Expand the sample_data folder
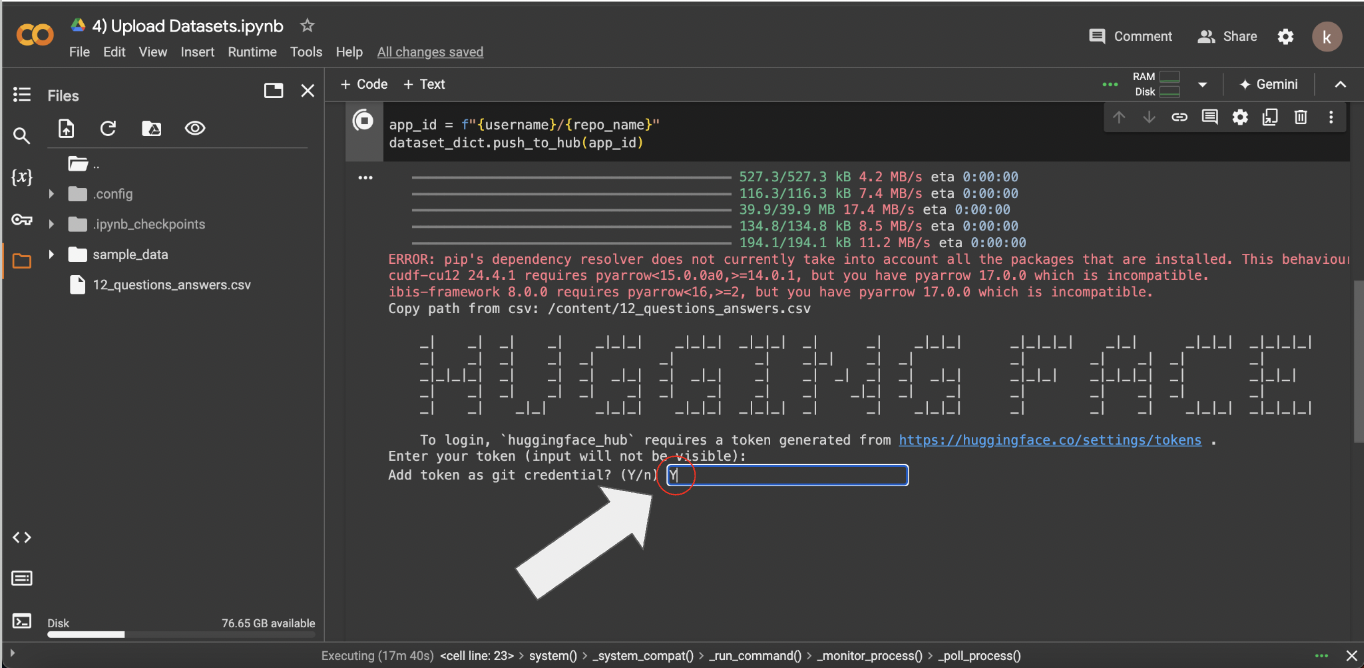 coord(51,255)
